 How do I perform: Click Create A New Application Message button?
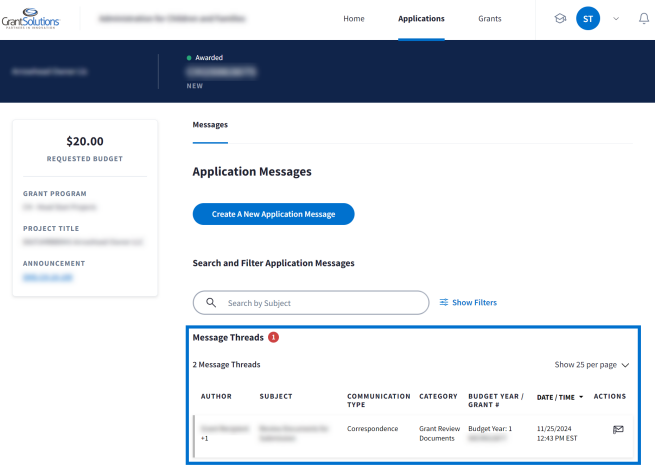(x=273, y=214)
